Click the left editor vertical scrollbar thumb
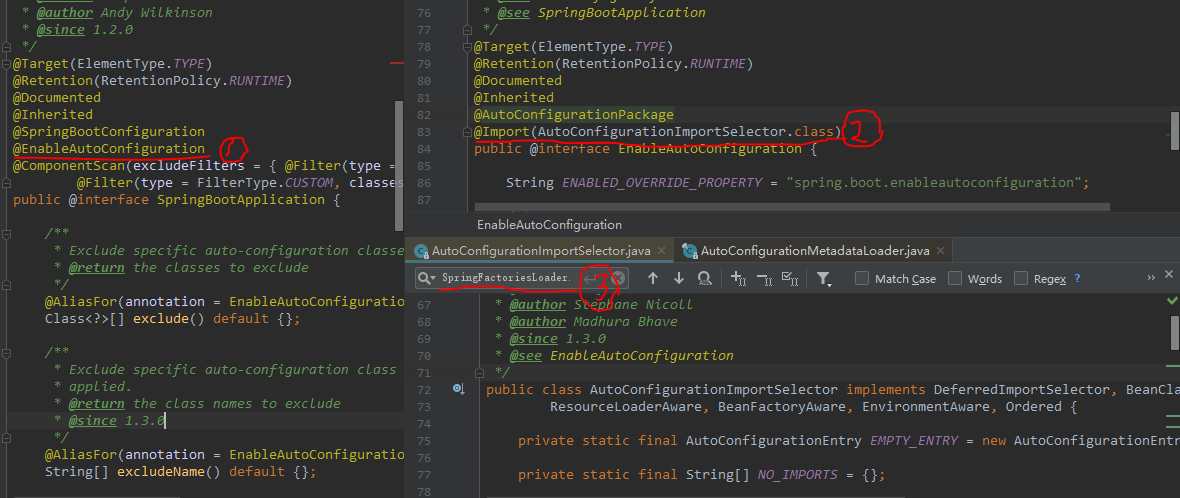The width and height of the screenshot is (1180, 498). (399, 165)
